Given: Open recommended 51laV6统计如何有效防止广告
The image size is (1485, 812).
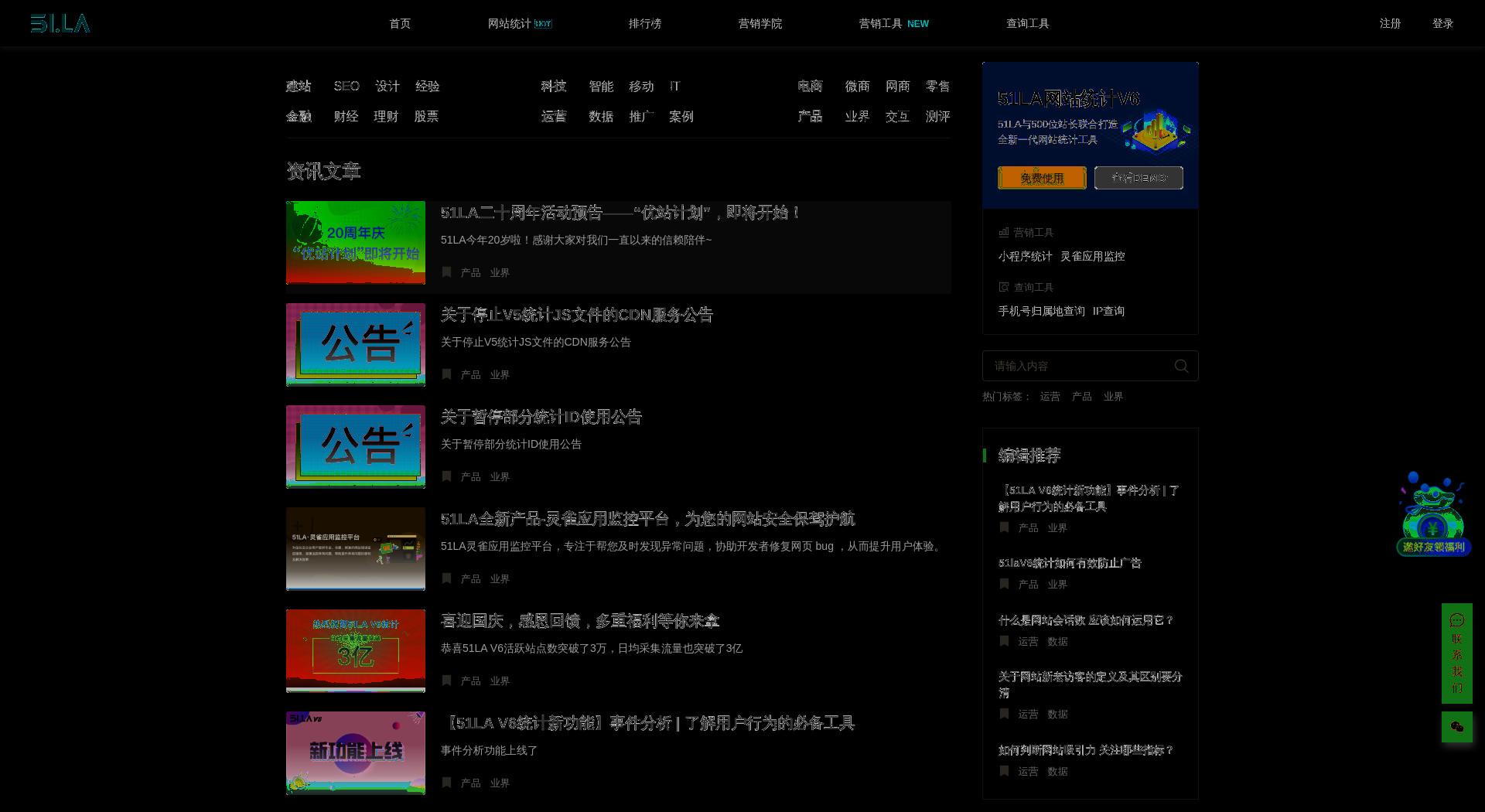Looking at the screenshot, I should coord(1070,563).
